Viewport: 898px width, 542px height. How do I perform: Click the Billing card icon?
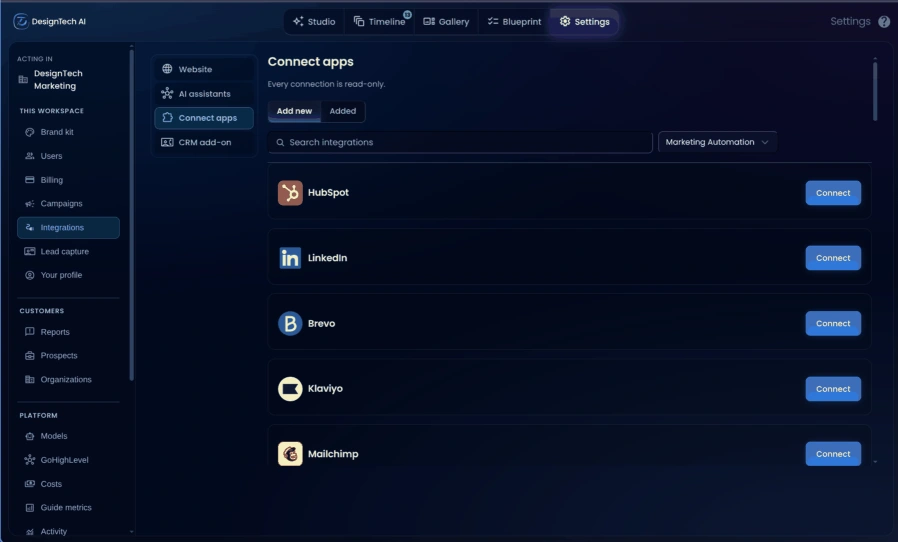click(x=30, y=180)
